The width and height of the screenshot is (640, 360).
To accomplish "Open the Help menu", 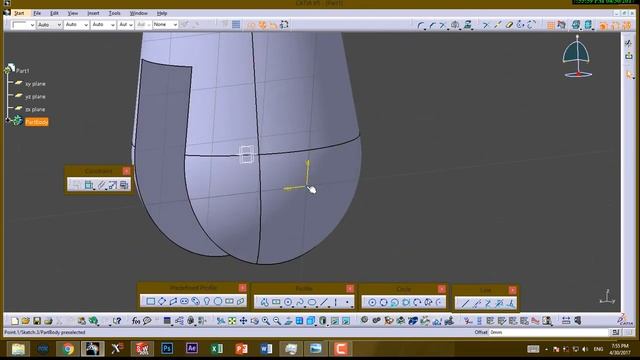I will (162, 13).
